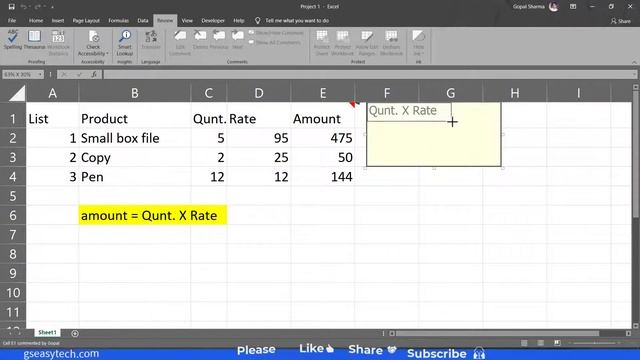Open the Check Accessibility dropdown arrow
The image size is (640, 360).
(107, 53)
